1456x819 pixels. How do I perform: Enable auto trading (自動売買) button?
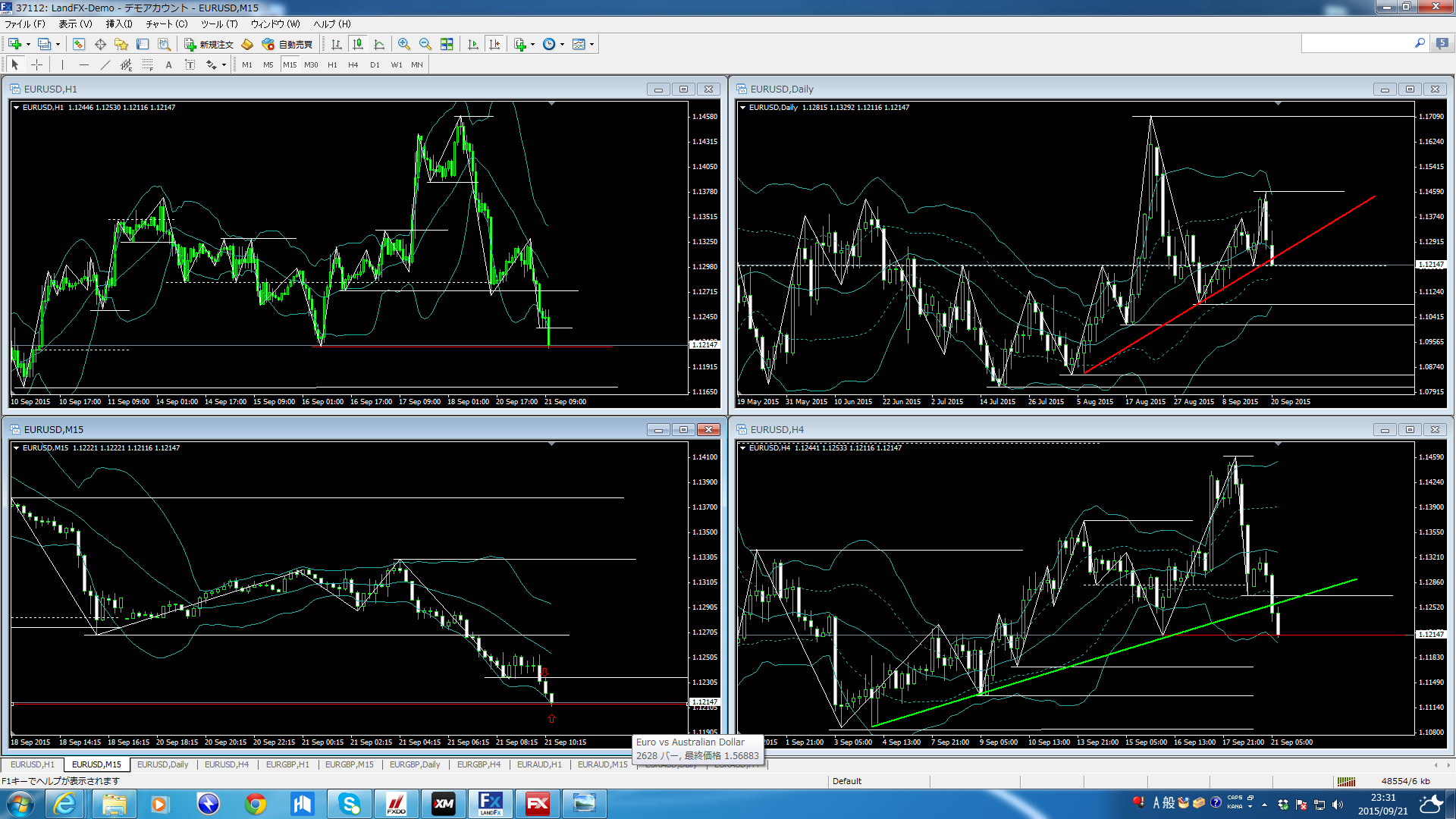click(x=287, y=44)
